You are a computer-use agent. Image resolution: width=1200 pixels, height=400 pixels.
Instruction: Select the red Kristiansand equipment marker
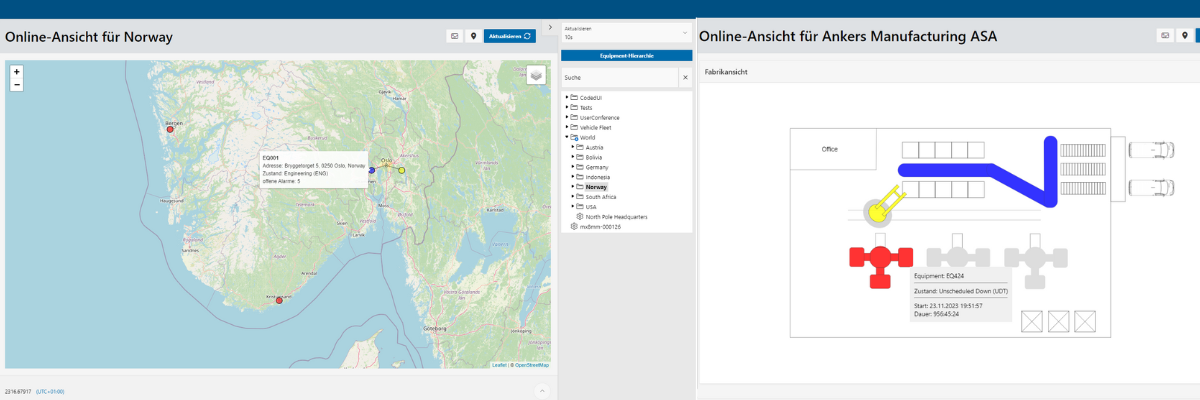click(279, 299)
